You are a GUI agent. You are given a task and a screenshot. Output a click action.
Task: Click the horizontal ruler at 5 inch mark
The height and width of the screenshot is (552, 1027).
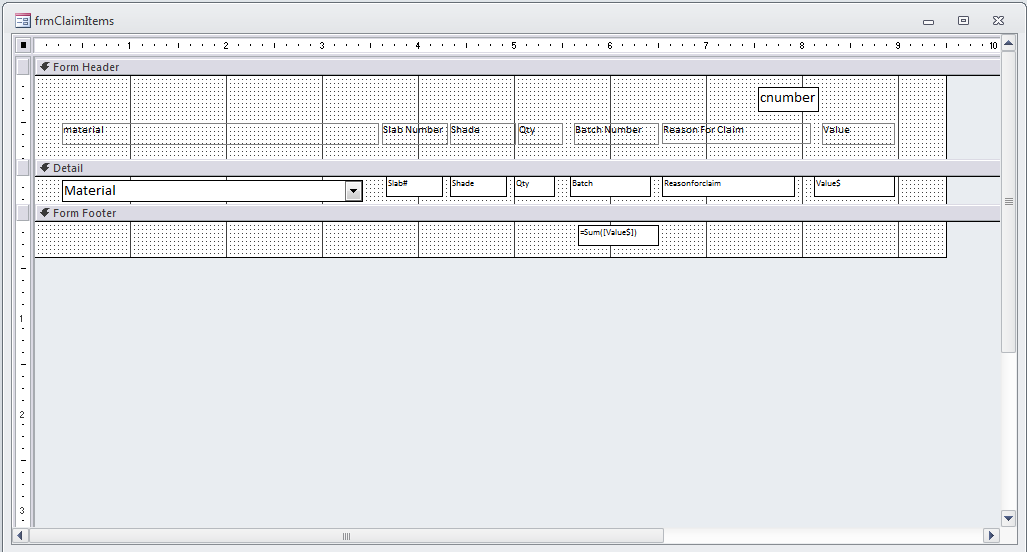[514, 45]
